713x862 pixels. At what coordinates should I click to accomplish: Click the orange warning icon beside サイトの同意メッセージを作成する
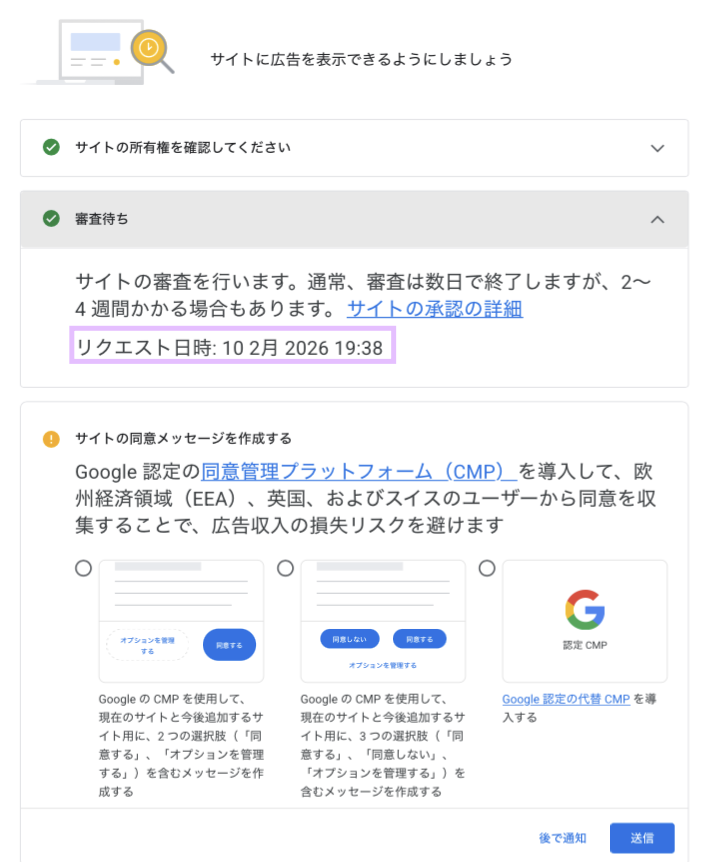coord(51,439)
